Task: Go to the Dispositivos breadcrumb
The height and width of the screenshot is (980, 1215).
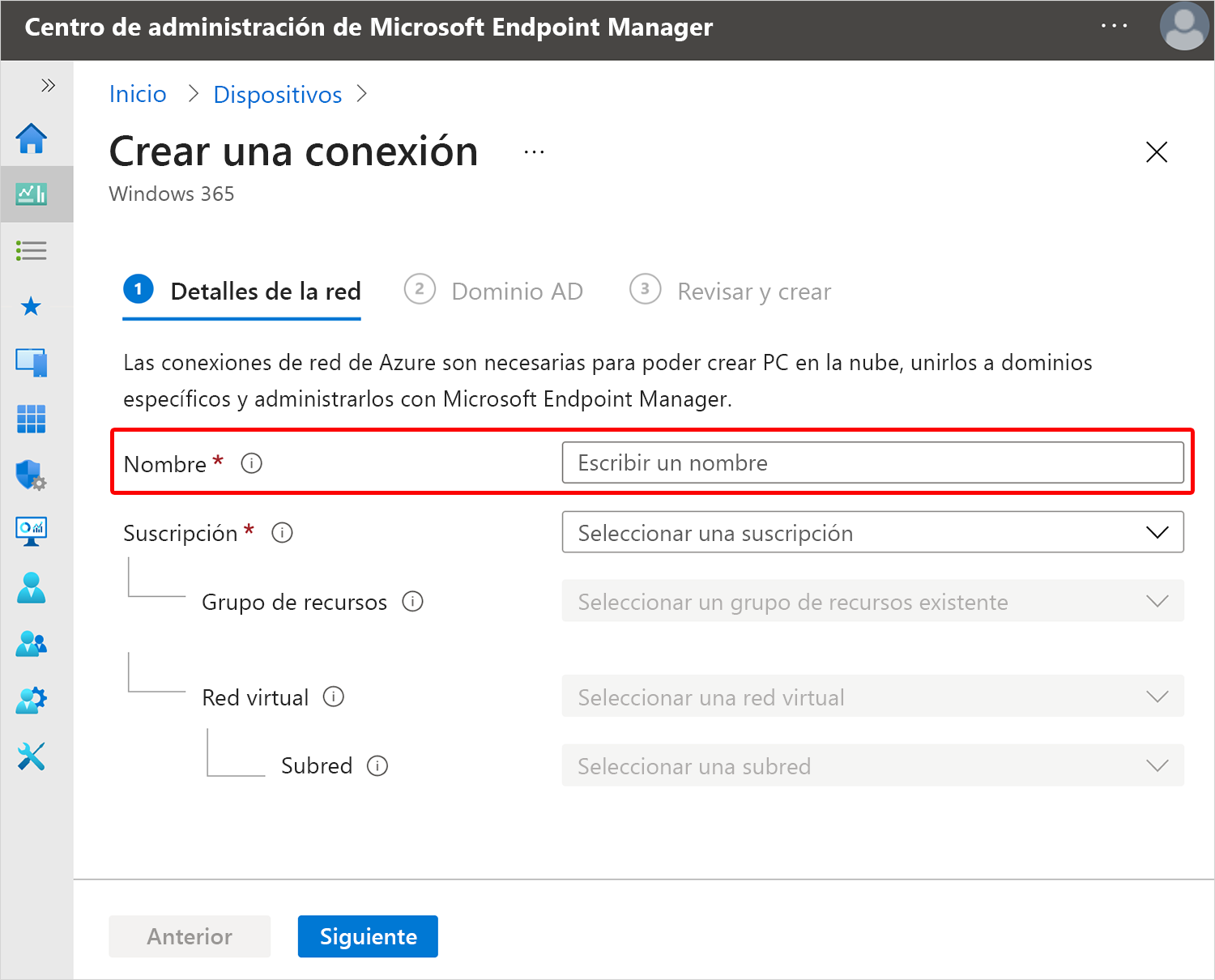Action: pyautogui.click(x=278, y=94)
